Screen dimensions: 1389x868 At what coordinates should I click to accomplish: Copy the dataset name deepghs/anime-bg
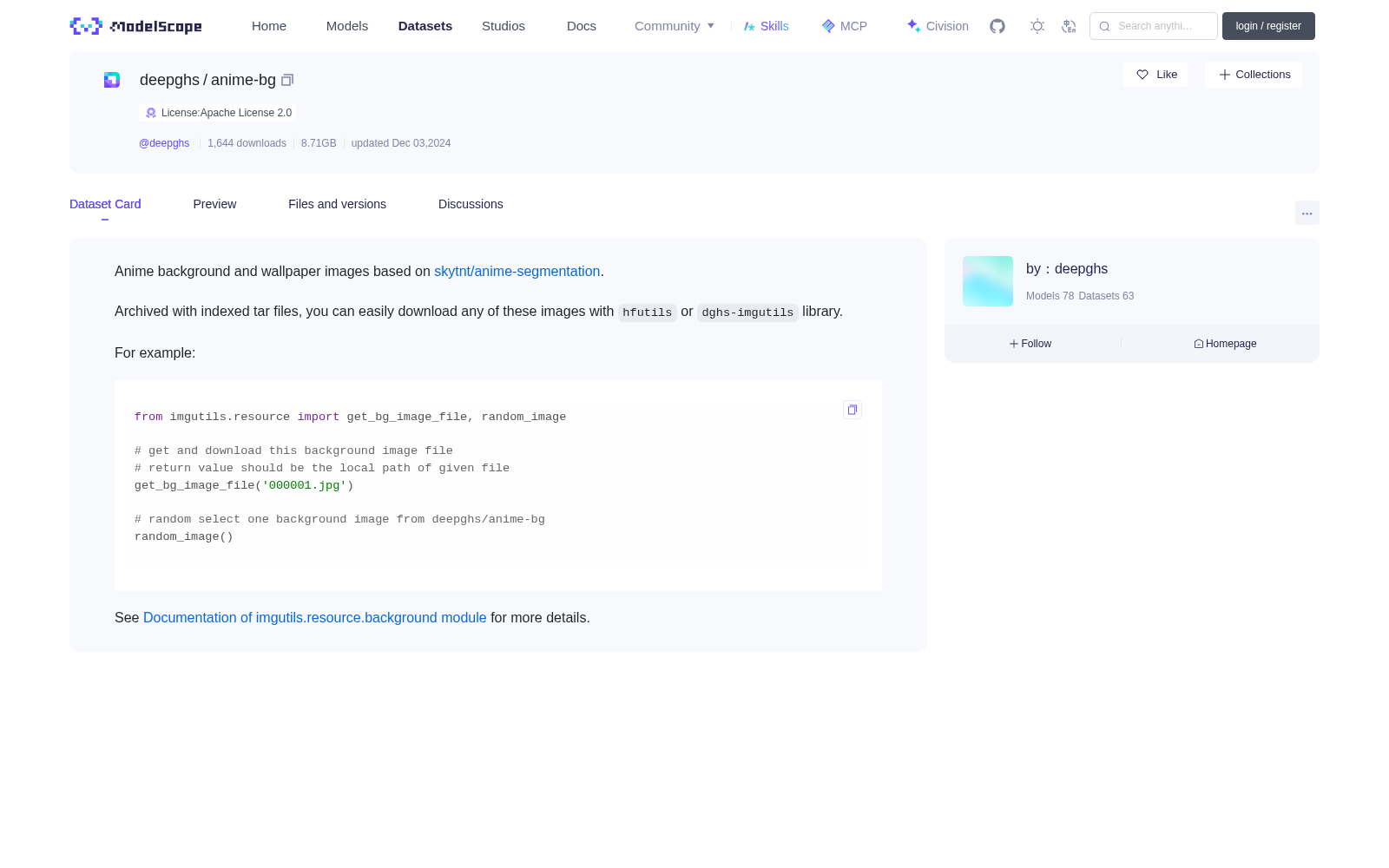click(287, 80)
